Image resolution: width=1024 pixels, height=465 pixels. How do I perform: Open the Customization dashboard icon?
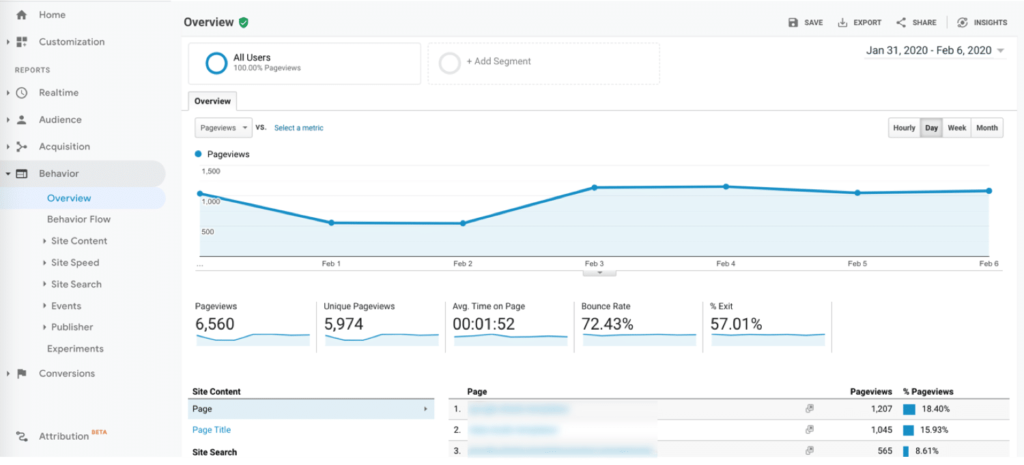(x=22, y=42)
